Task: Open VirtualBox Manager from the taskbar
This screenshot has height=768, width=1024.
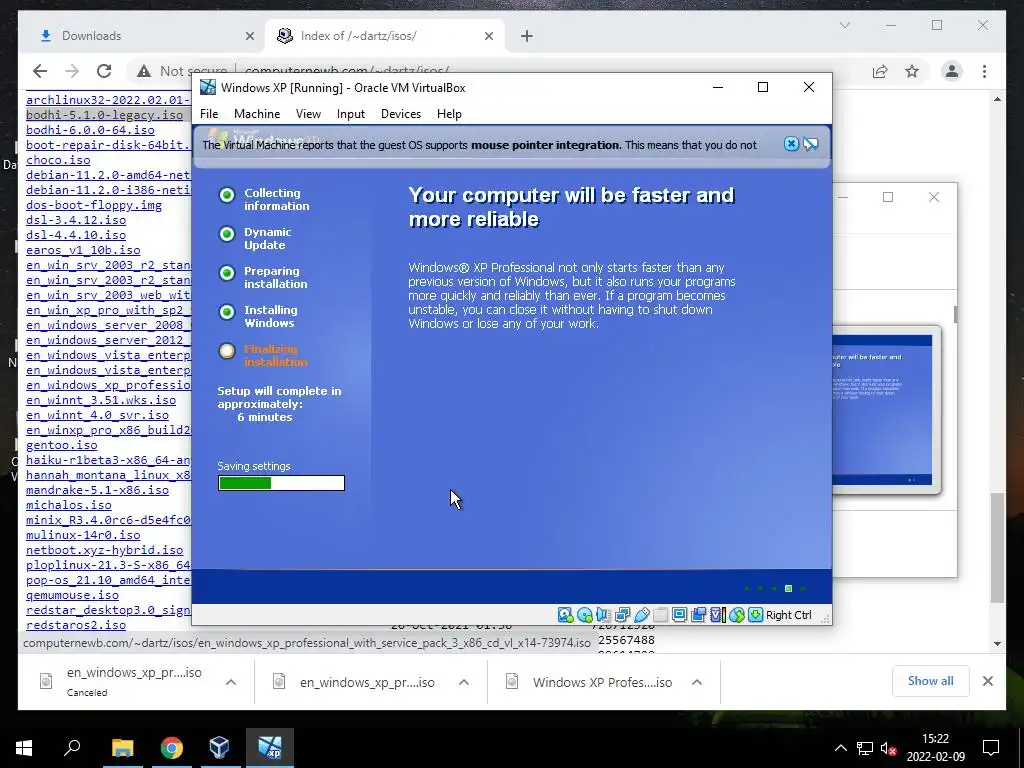Action: tap(219, 748)
